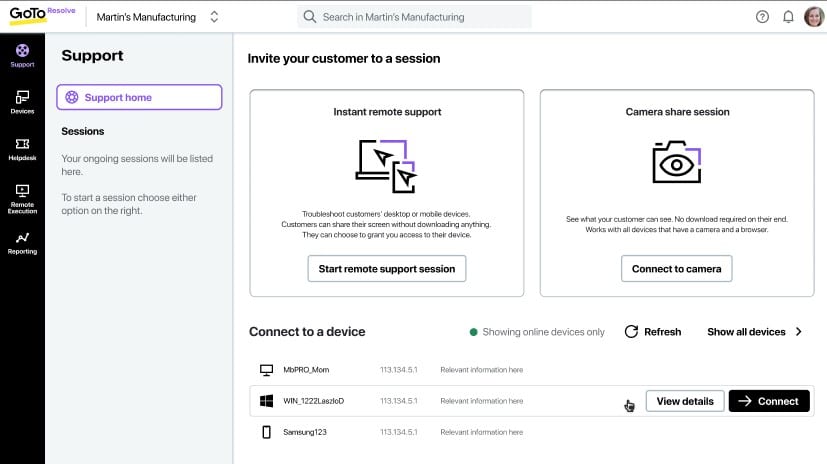Click the Instant remote support card title
827x464 pixels.
(x=387, y=112)
